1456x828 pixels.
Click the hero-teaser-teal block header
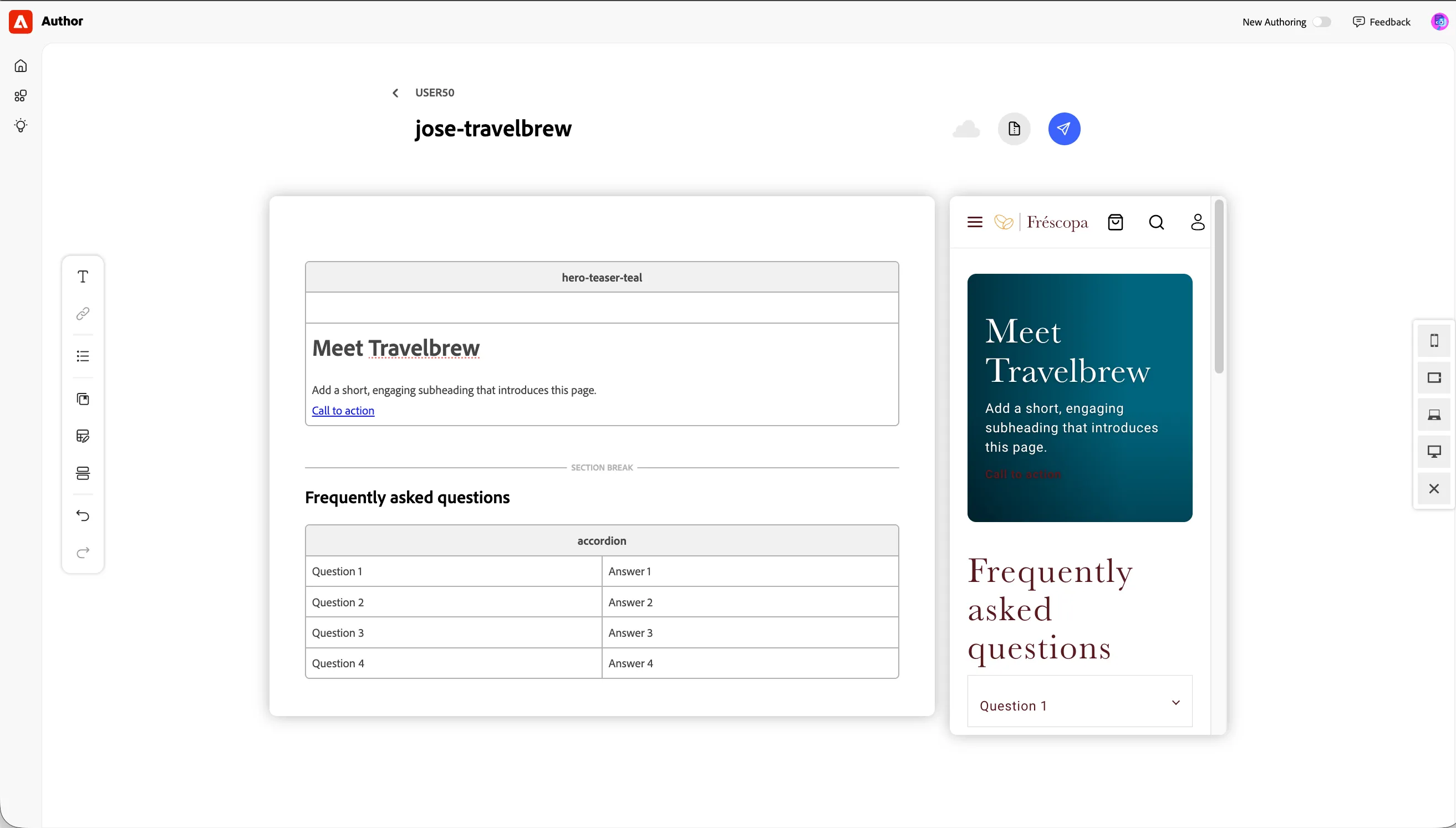[602, 278]
